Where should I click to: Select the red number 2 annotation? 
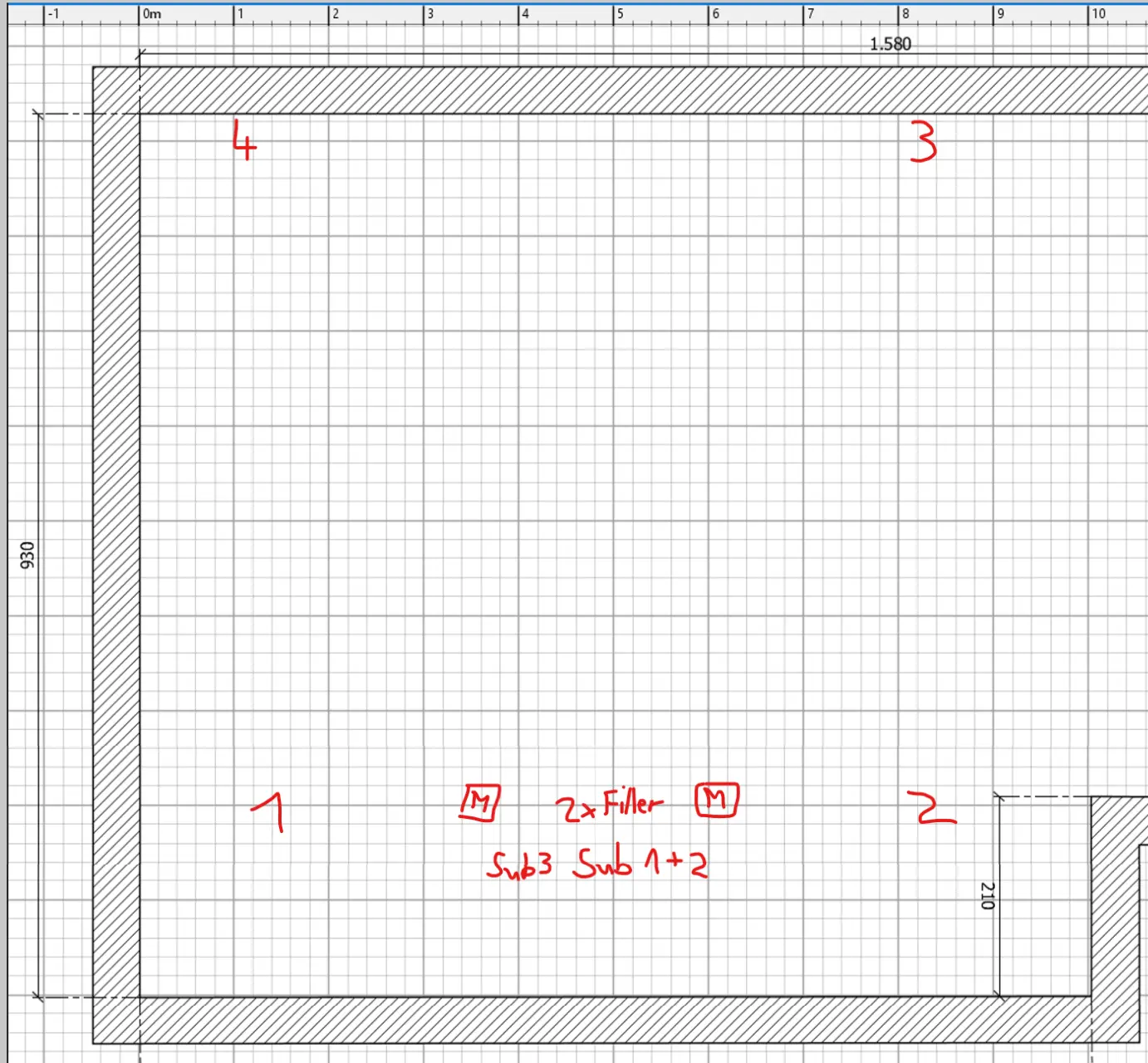[x=935, y=809]
